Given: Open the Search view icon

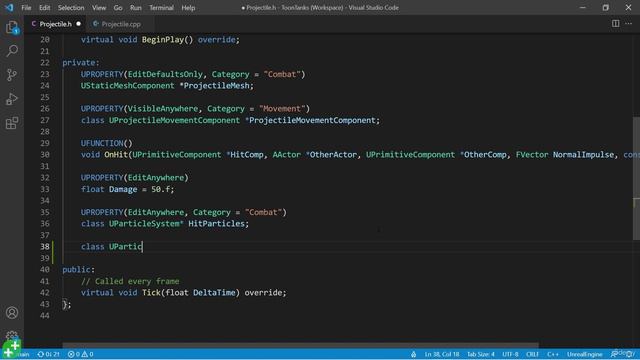Looking at the screenshot, I should pyautogui.click(x=12, y=51).
